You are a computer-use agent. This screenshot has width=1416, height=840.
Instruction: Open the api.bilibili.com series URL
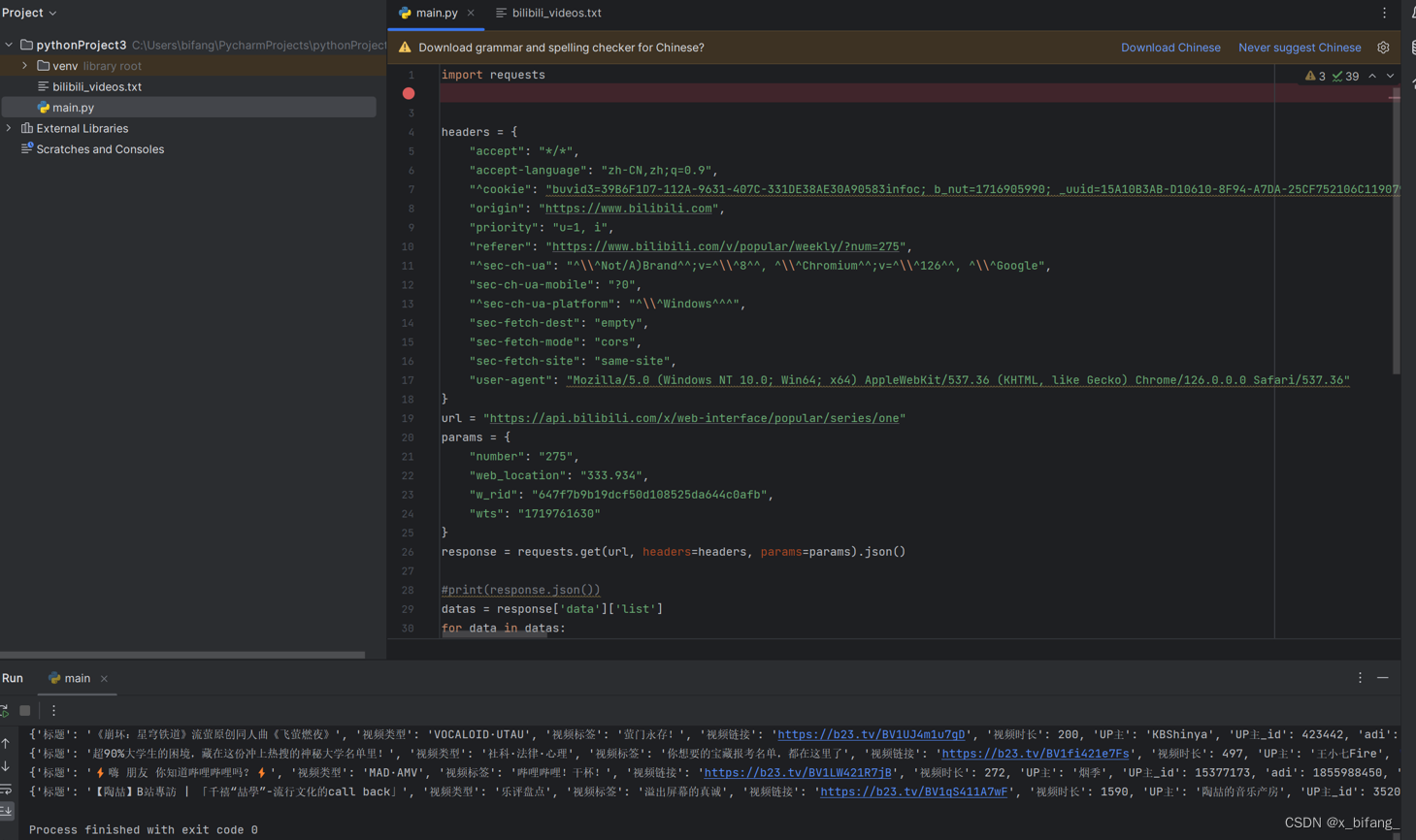coord(694,418)
